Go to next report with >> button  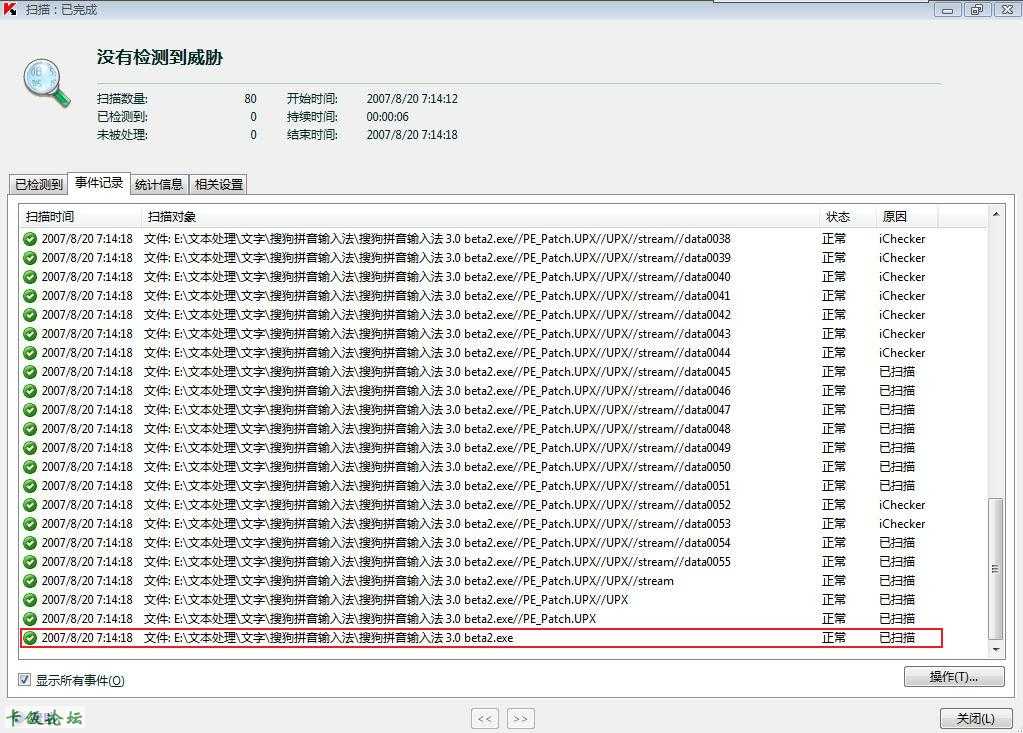point(521,718)
